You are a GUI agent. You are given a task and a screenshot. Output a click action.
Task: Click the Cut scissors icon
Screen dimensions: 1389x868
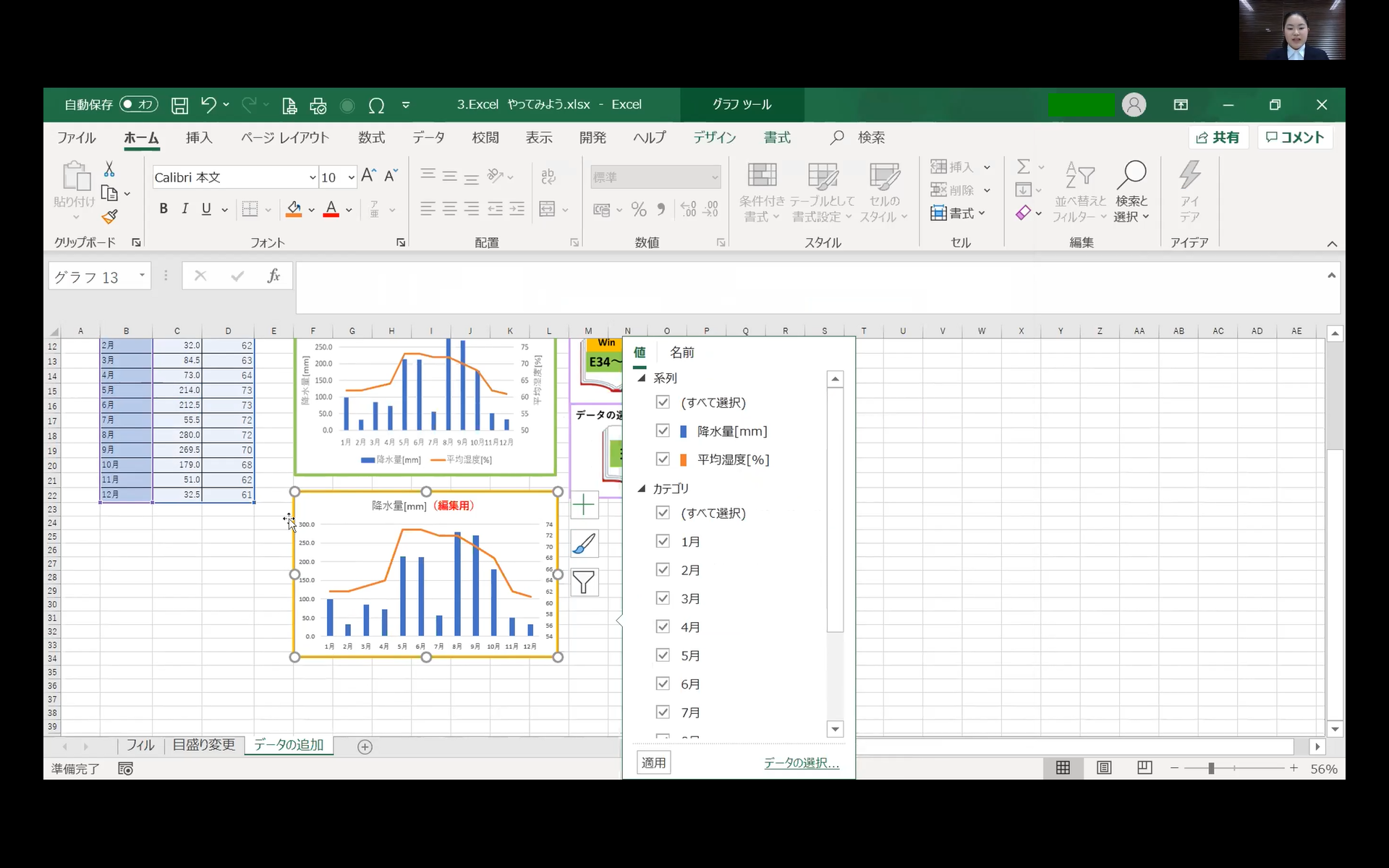(x=109, y=169)
